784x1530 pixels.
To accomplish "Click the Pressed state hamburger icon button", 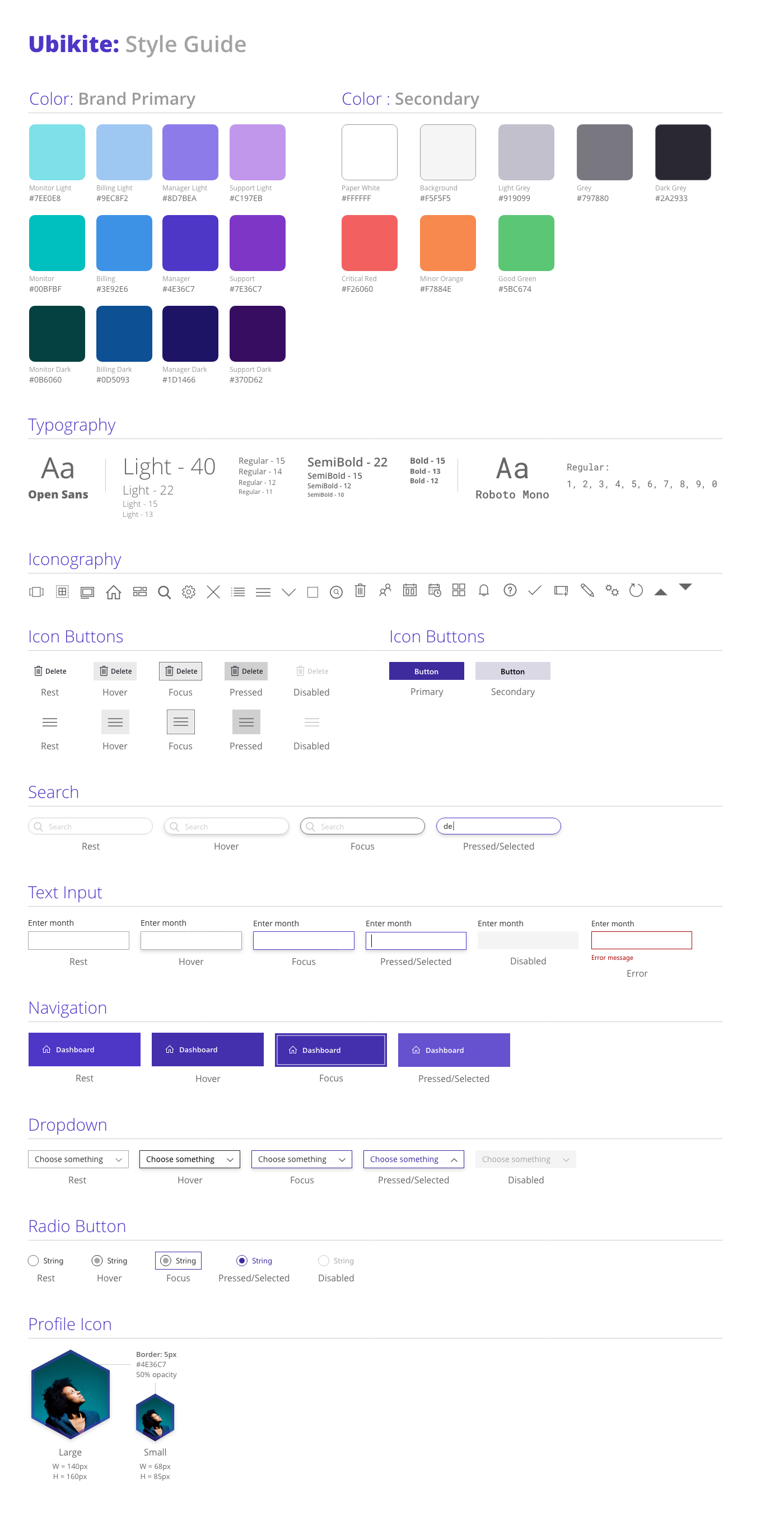I will point(246,722).
